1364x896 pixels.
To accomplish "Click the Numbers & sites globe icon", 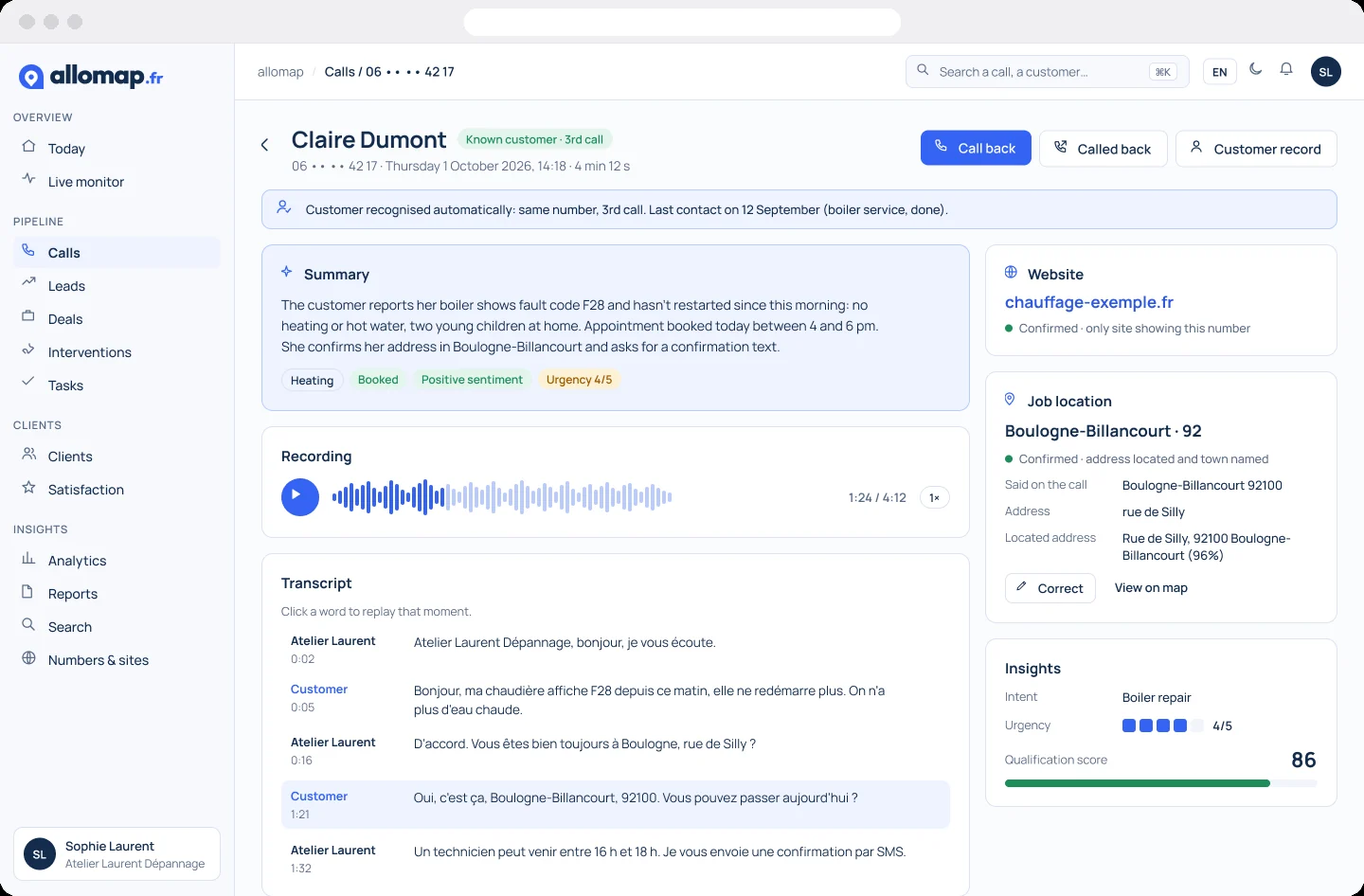I will pyautogui.click(x=28, y=658).
